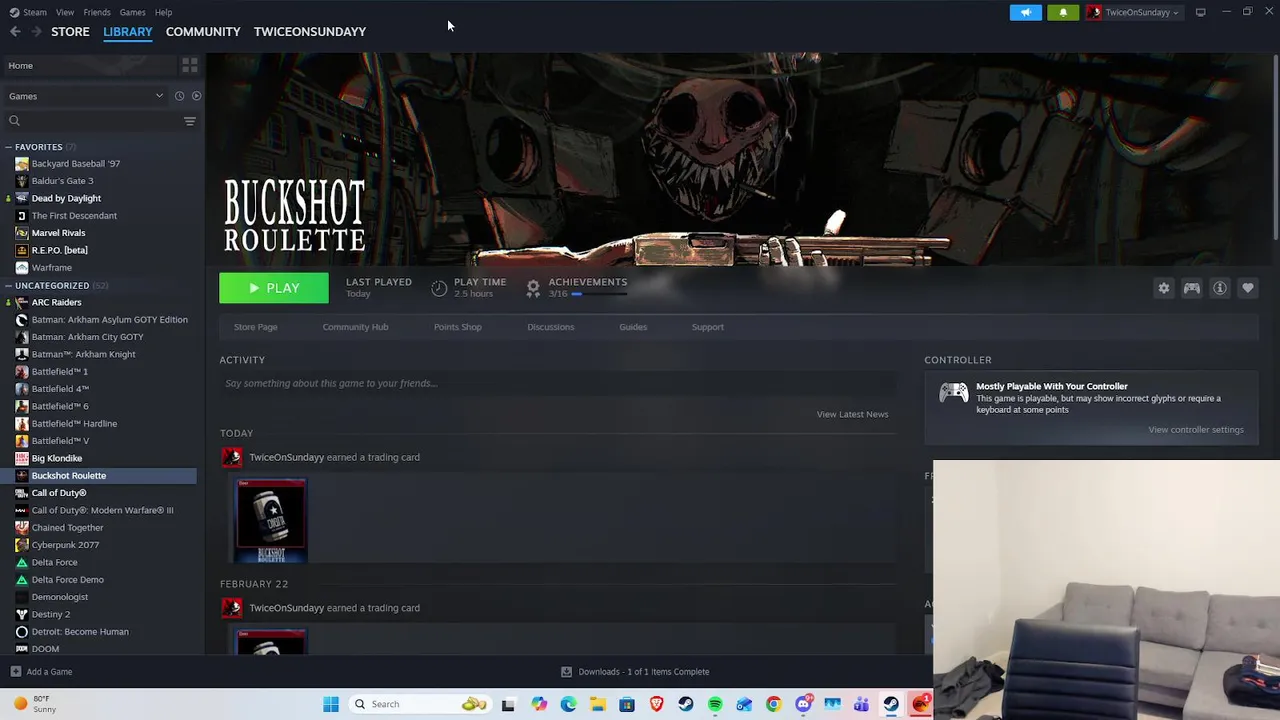Toggle the library grid view icon
Screen dimensions: 1280x720
point(189,66)
